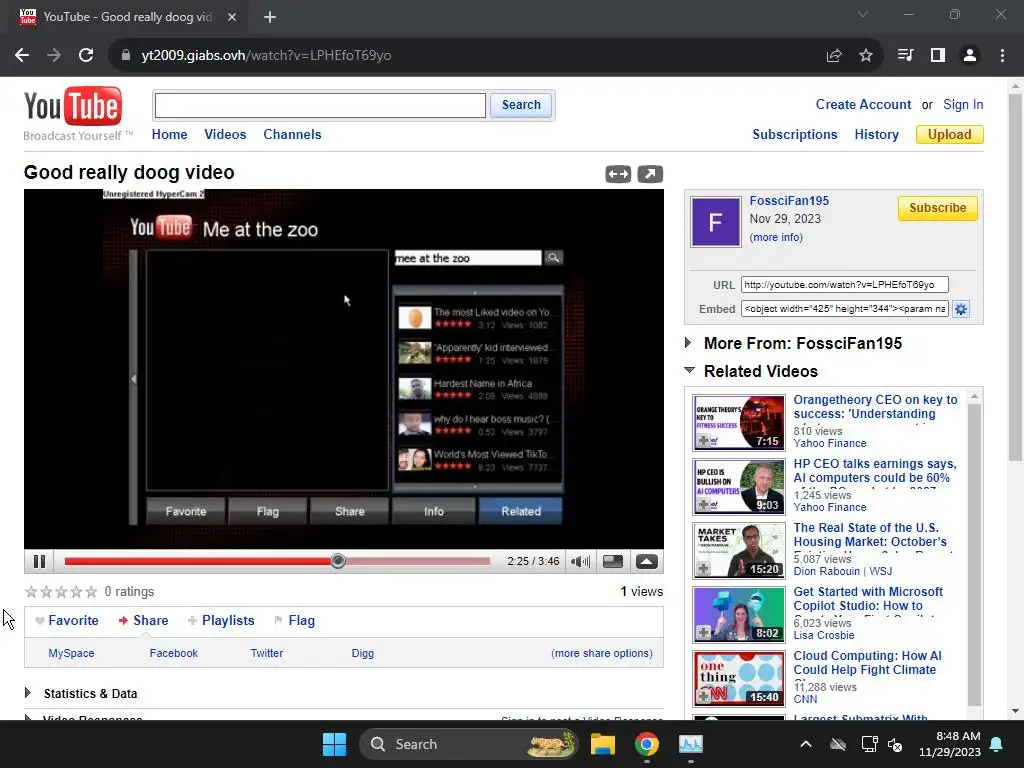
Task: Click (more info) under channel name
Action: pos(776,237)
